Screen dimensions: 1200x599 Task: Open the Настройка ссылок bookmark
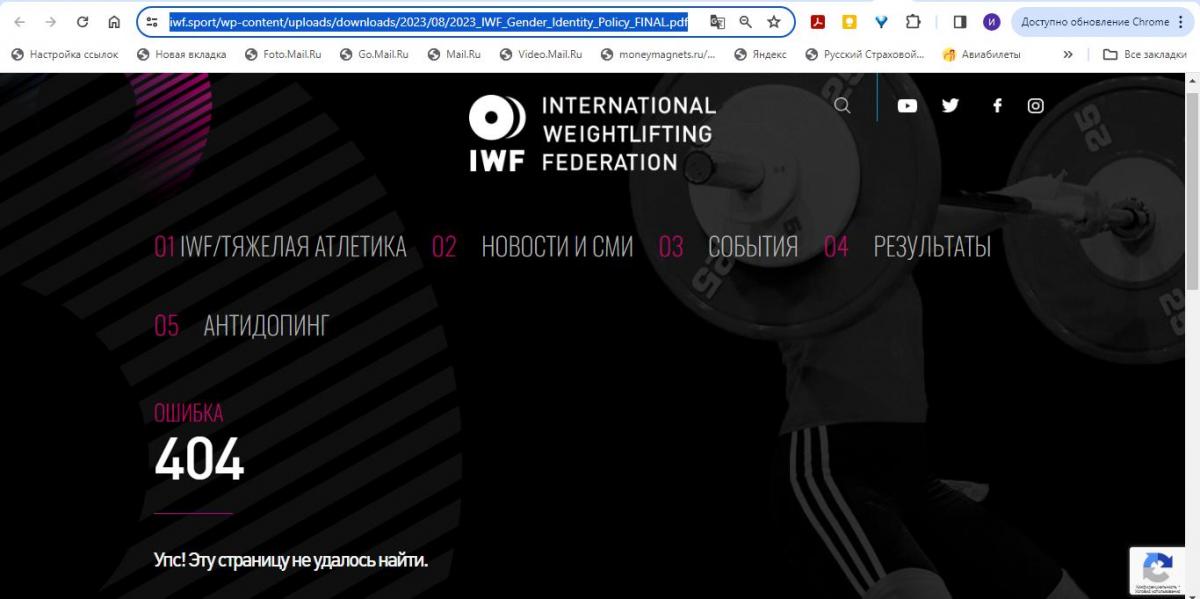64,54
